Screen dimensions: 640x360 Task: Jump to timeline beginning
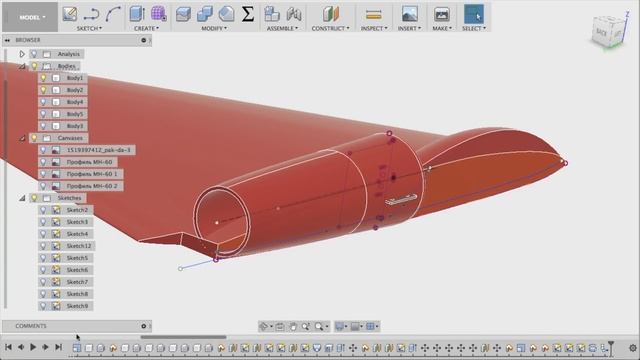tap(8, 347)
